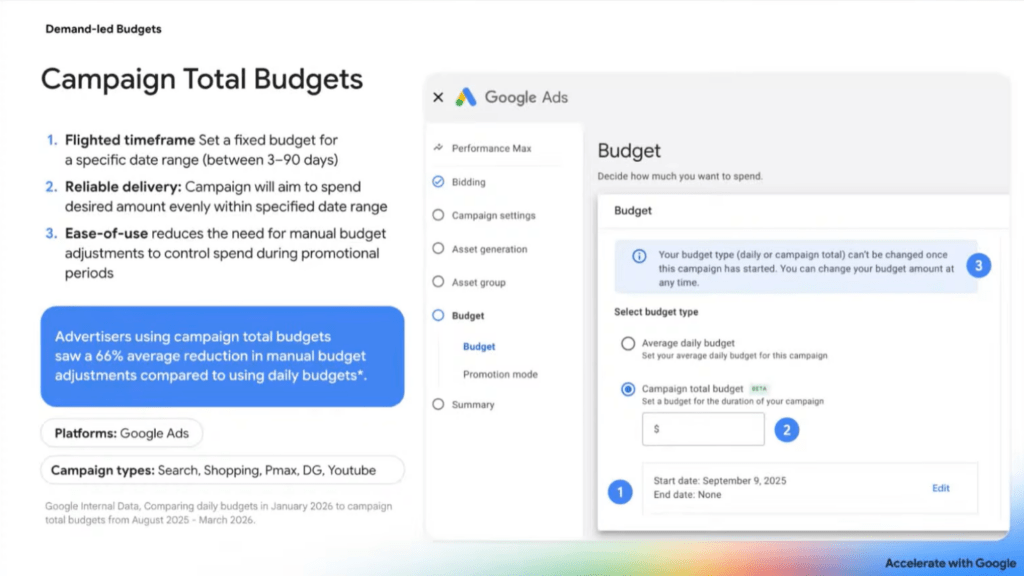Open Performance Max in the sidebar
Viewport: 1024px width, 576px height.
[492, 148]
